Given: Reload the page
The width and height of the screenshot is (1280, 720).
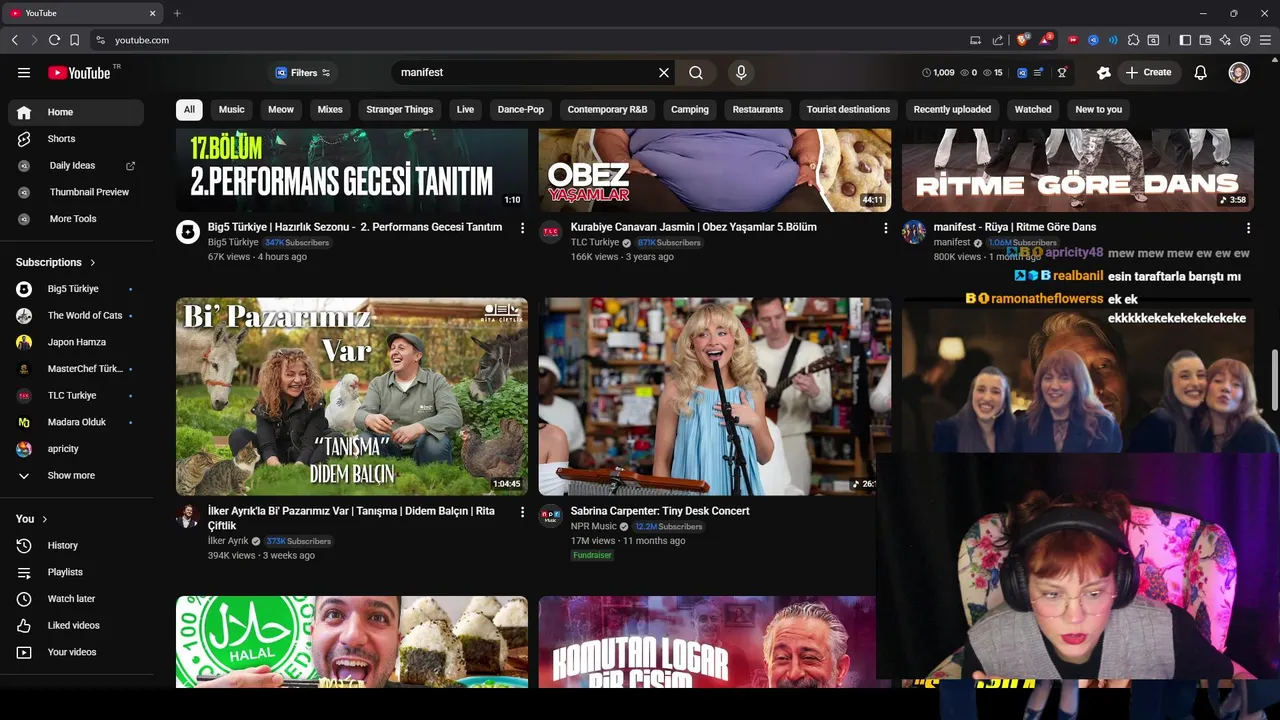Looking at the screenshot, I should point(54,40).
